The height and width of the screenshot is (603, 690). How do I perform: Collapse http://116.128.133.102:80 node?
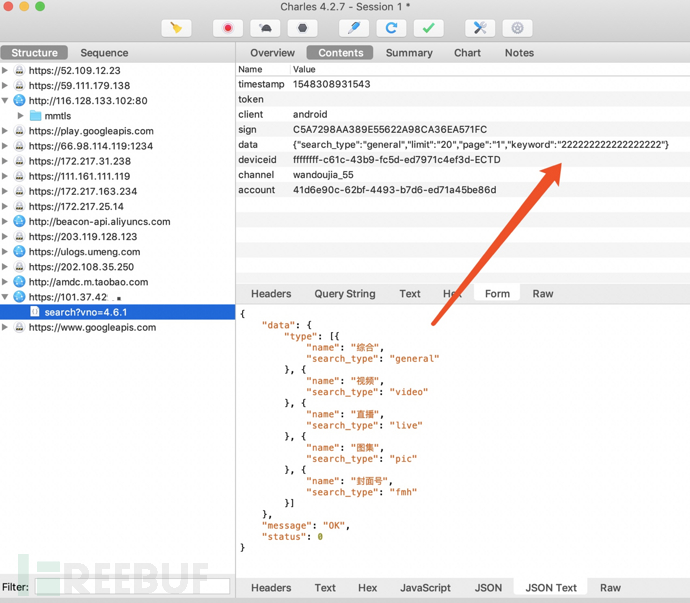5,100
